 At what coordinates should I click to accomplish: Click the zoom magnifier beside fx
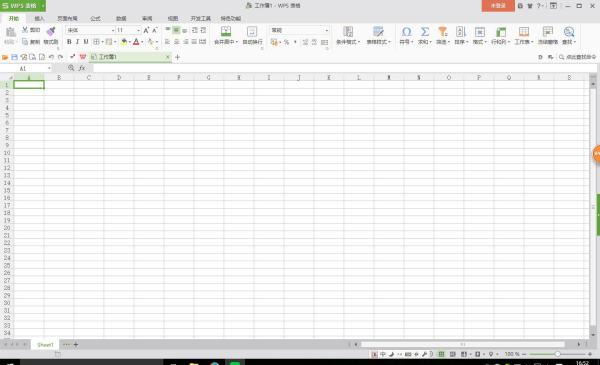(71, 68)
